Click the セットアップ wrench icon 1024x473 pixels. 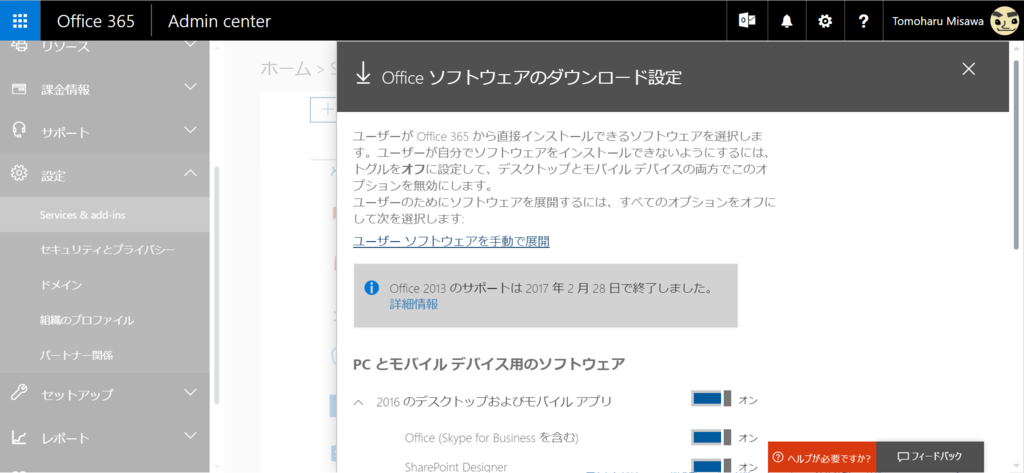20,393
